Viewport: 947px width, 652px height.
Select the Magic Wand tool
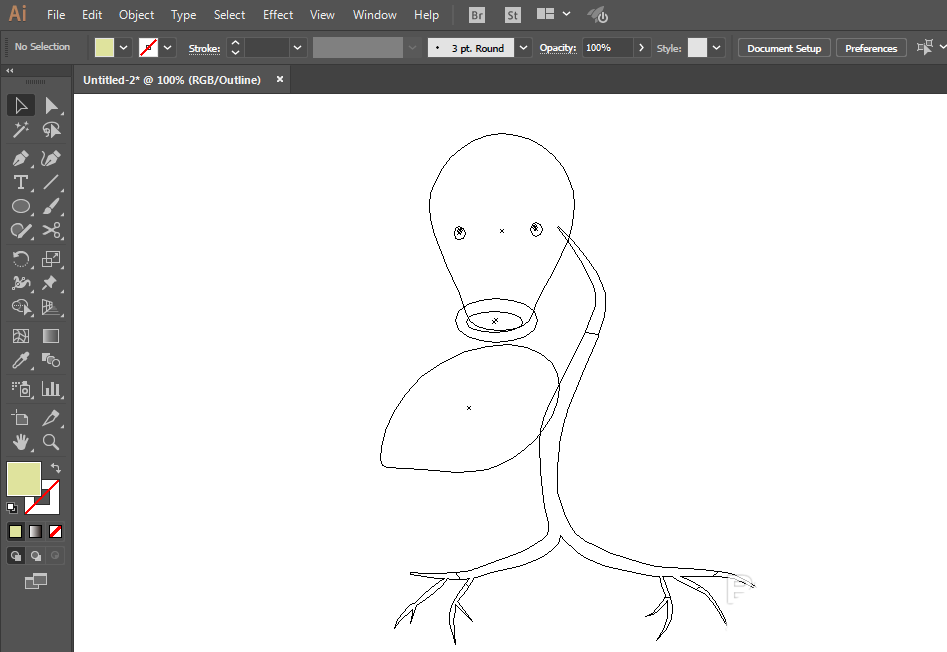pyautogui.click(x=20, y=130)
